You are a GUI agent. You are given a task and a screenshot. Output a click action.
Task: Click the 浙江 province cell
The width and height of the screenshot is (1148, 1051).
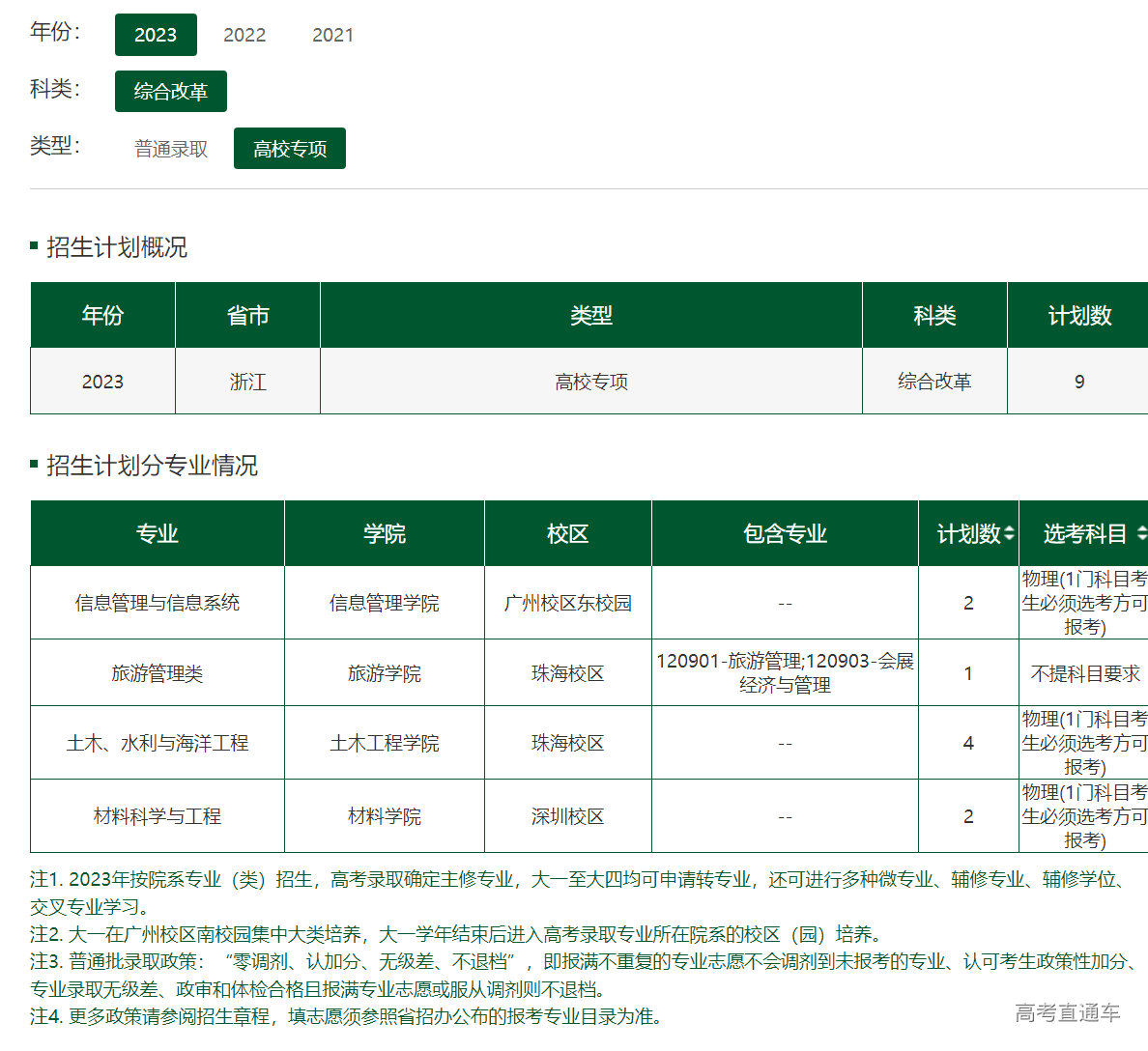tap(247, 382)
